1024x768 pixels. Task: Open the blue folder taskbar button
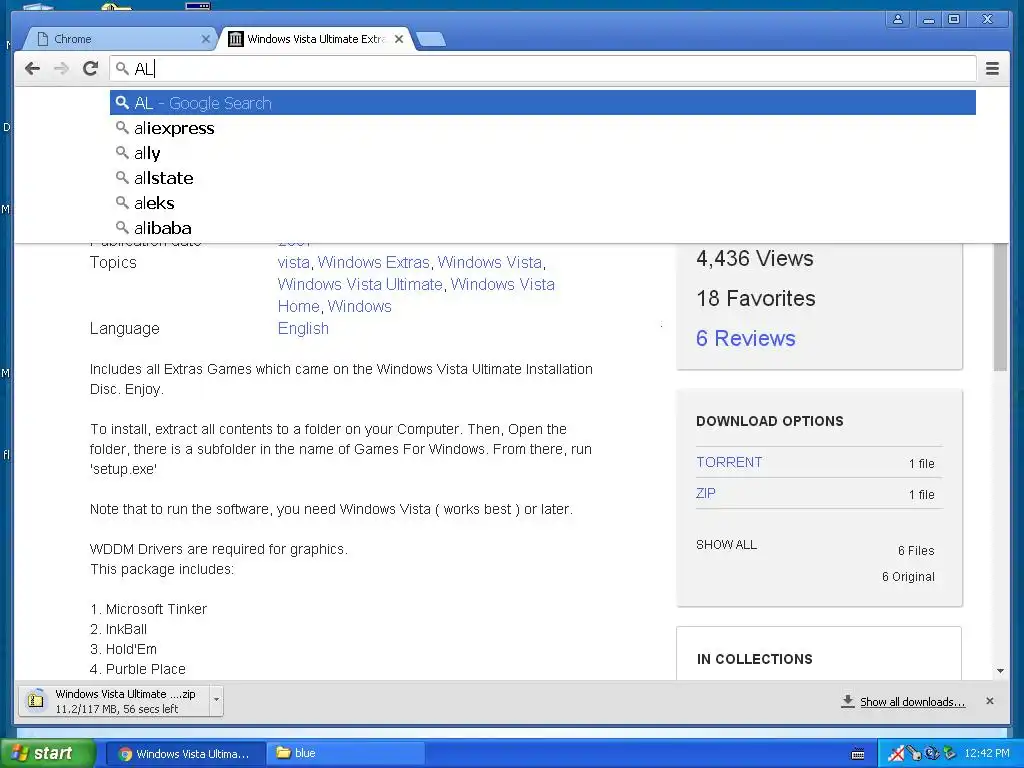click(346, 754)
